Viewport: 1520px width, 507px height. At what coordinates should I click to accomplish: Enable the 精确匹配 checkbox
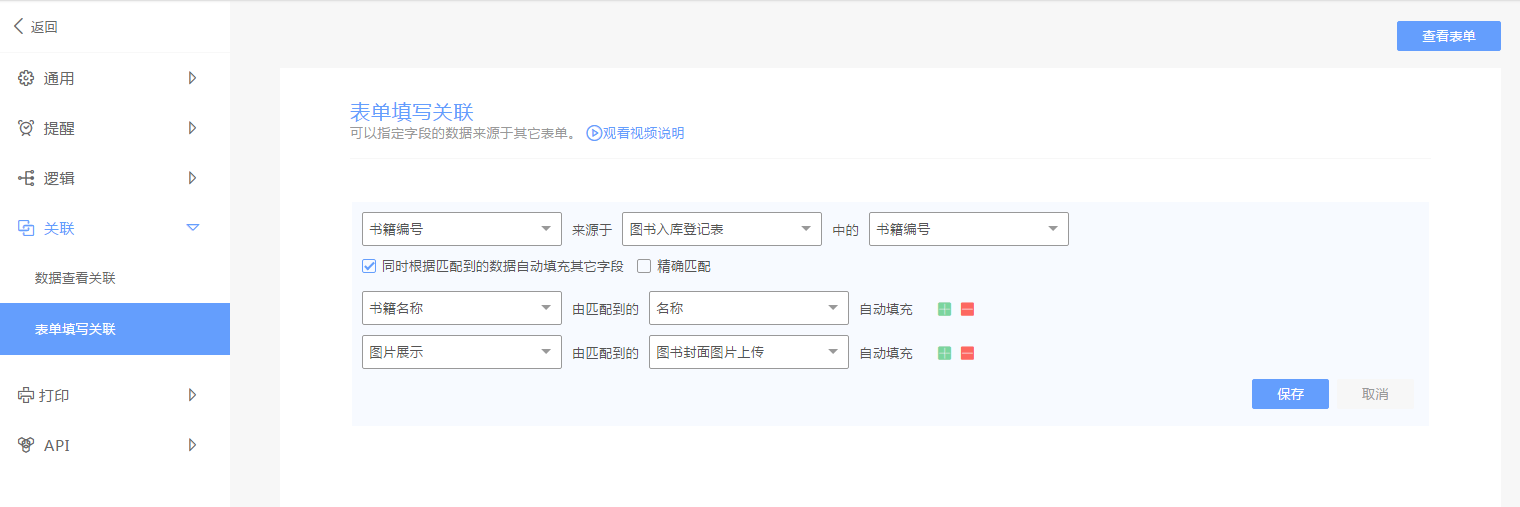pyautogui.click(x=644, y=266)
